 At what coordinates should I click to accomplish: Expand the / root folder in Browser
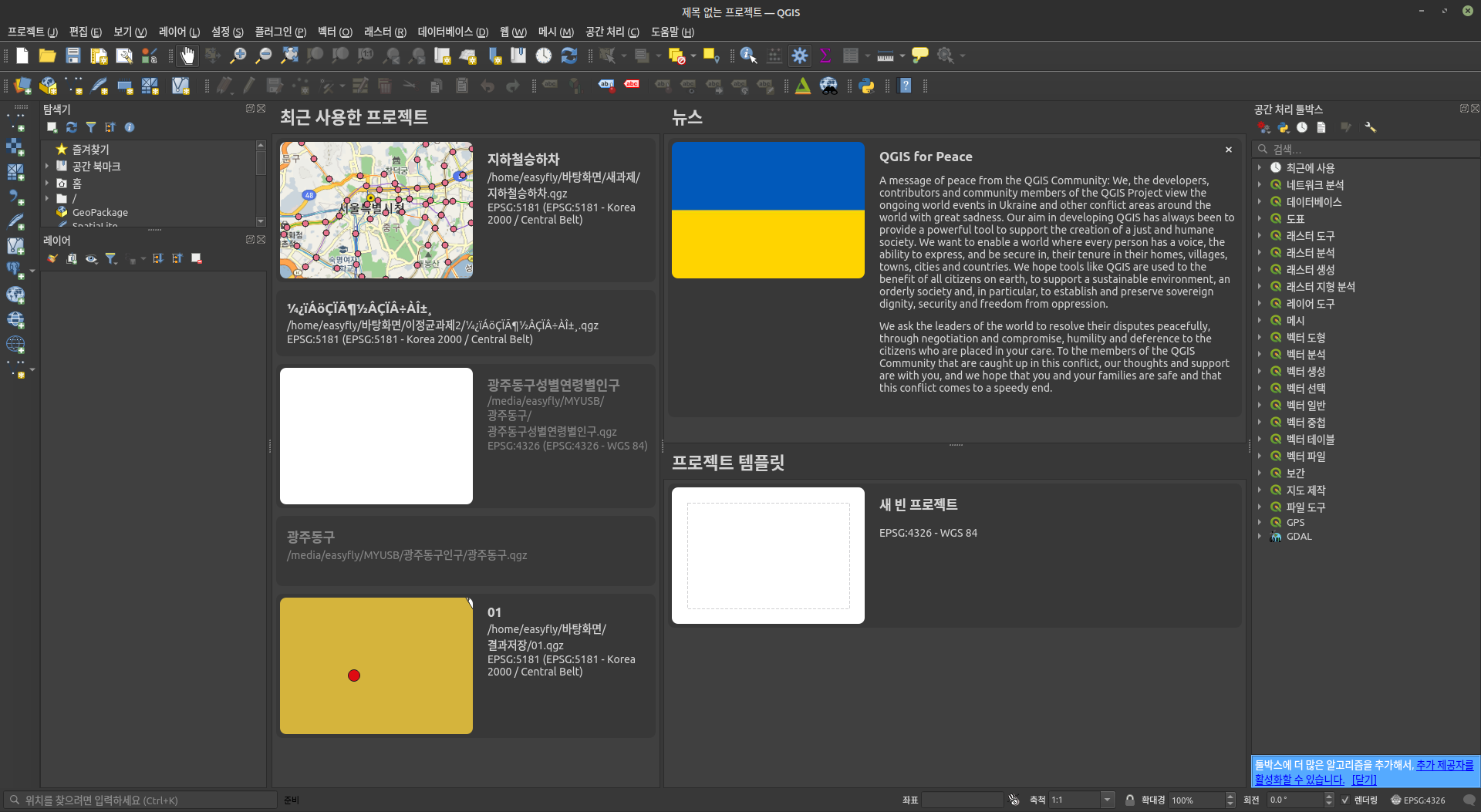[x=47, y=198]
